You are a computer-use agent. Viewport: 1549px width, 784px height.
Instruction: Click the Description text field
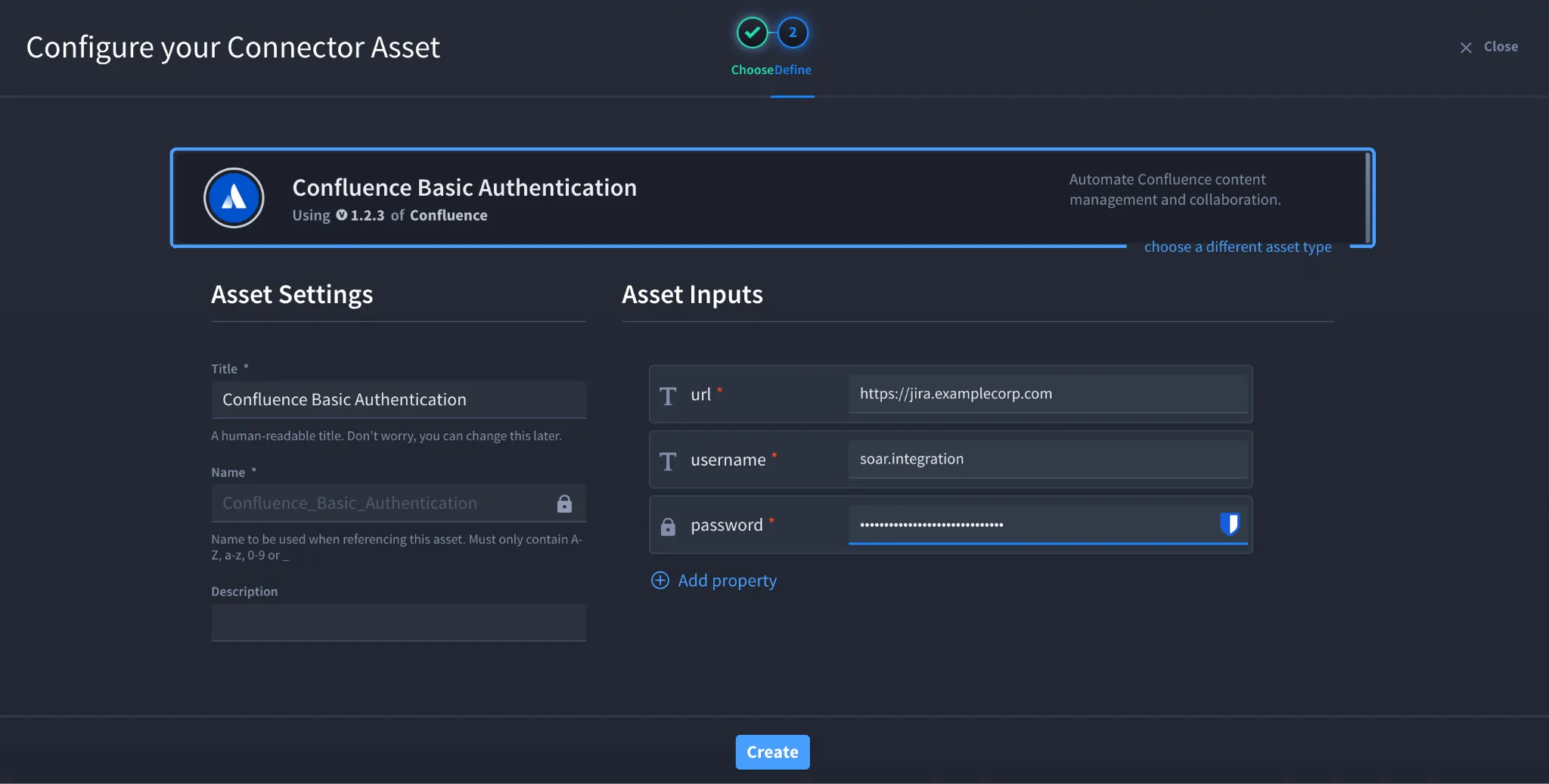[399, 622]
